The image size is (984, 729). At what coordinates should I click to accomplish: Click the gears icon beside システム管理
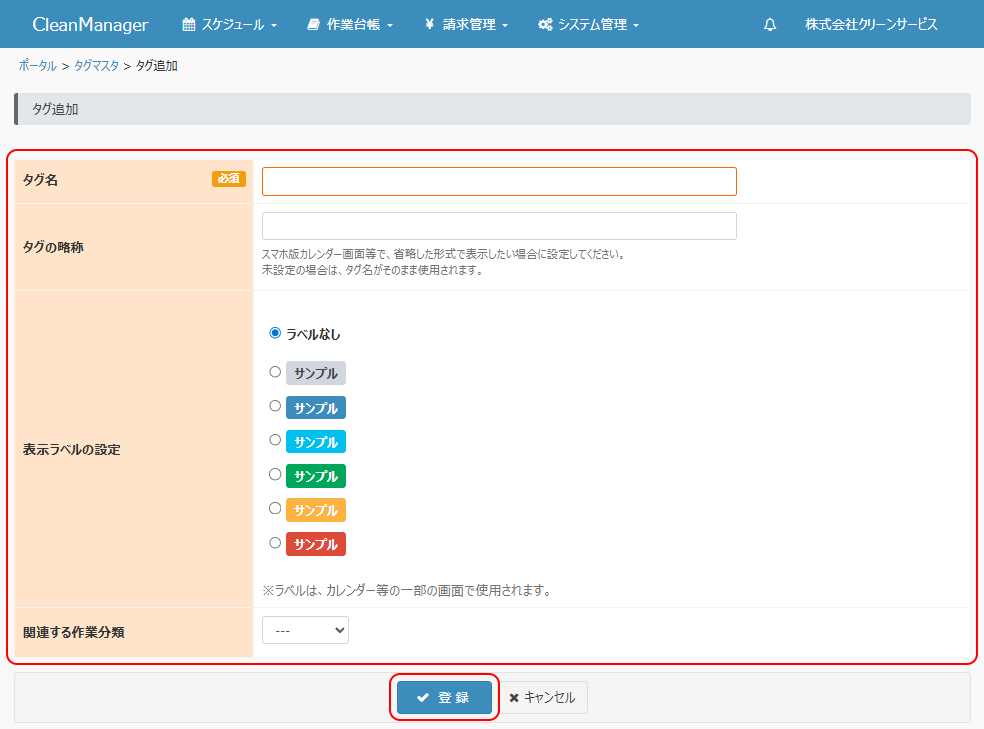[x=545, y=25]
